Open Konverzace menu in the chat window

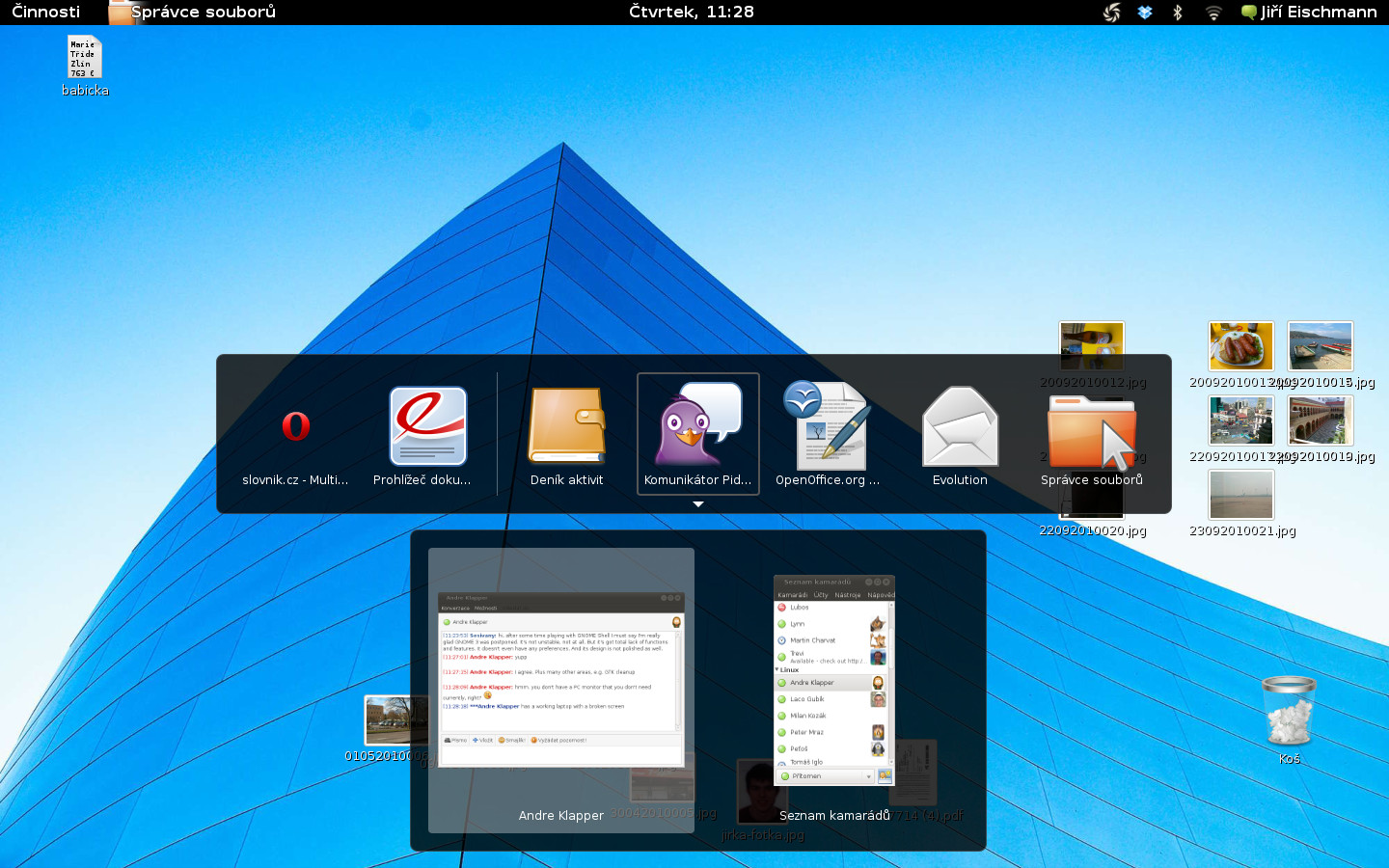pos(455,609)
